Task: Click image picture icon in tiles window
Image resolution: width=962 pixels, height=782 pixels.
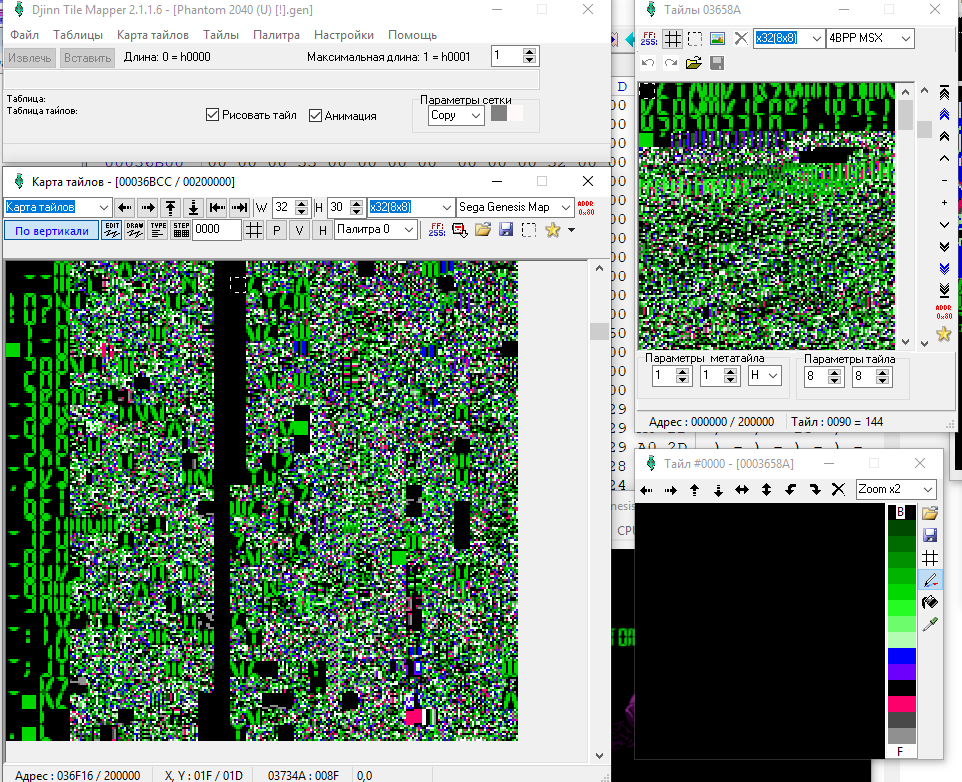Action: click(717, 39)
